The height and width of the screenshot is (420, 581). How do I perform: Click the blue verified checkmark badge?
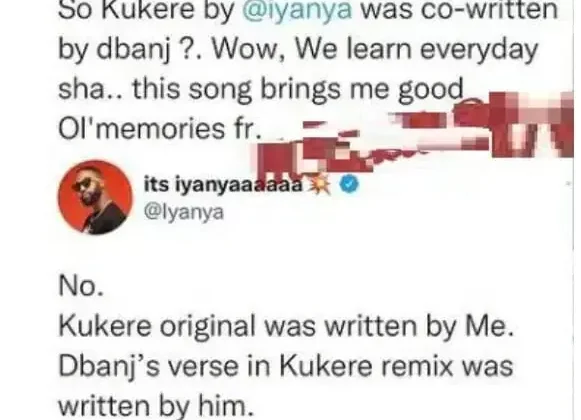[349, 184]
